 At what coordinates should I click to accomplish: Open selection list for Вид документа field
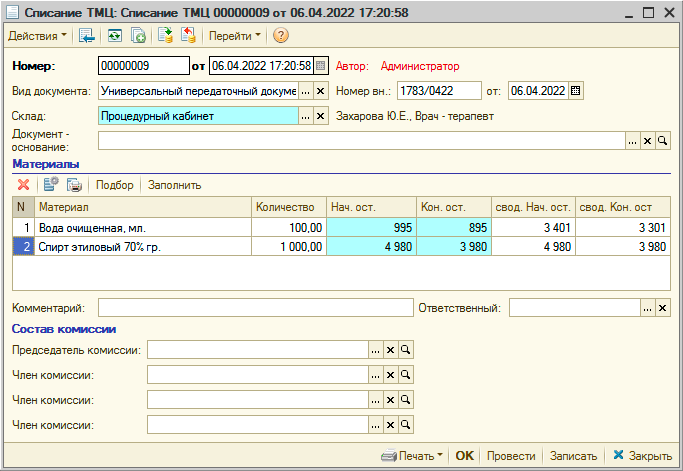point(306,91)
